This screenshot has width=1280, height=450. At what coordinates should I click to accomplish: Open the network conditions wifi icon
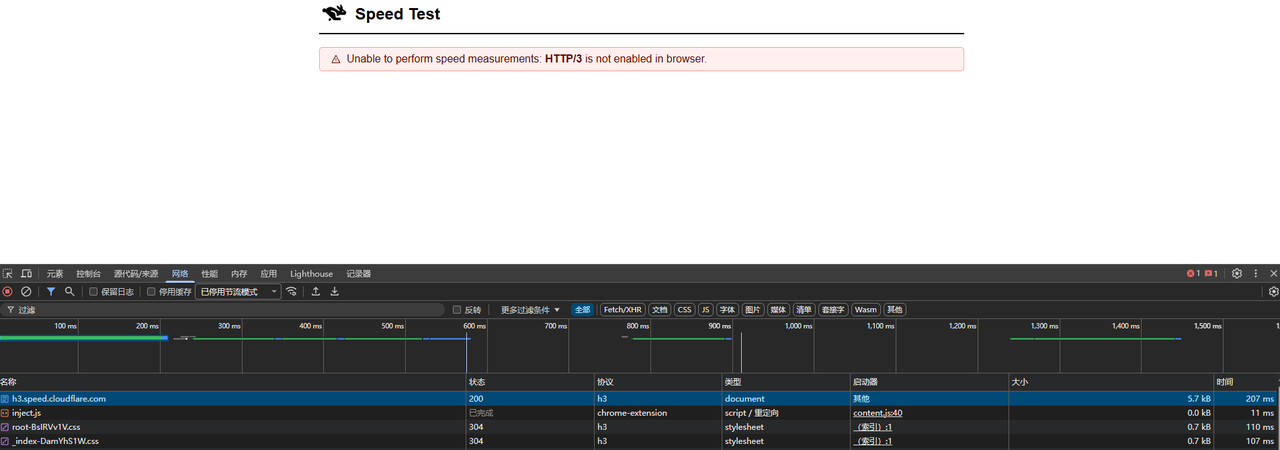[x=291, y=292]
